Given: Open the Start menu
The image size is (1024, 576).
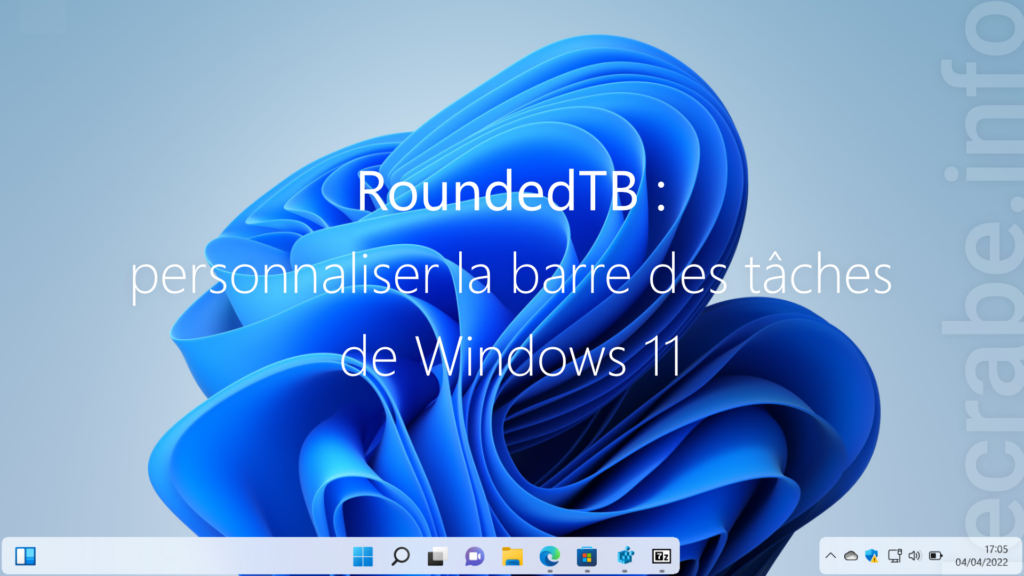Looking at the screenshot, I should pos(363,557).
